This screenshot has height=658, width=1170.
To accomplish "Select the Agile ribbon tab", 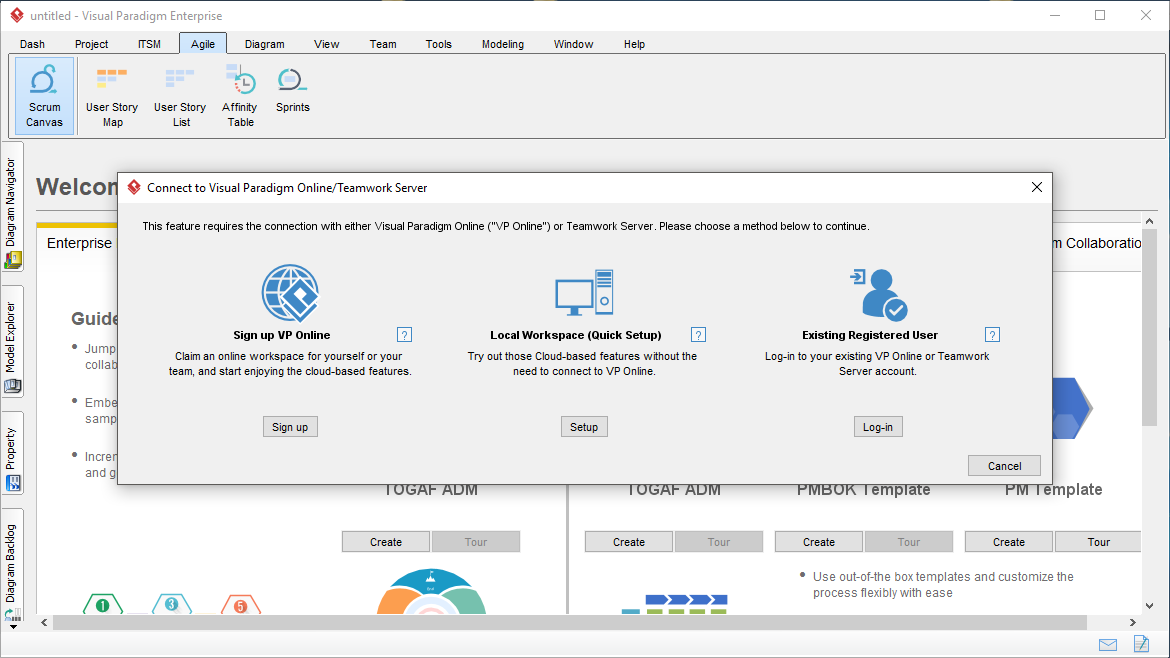I will [x=203, y=44].
